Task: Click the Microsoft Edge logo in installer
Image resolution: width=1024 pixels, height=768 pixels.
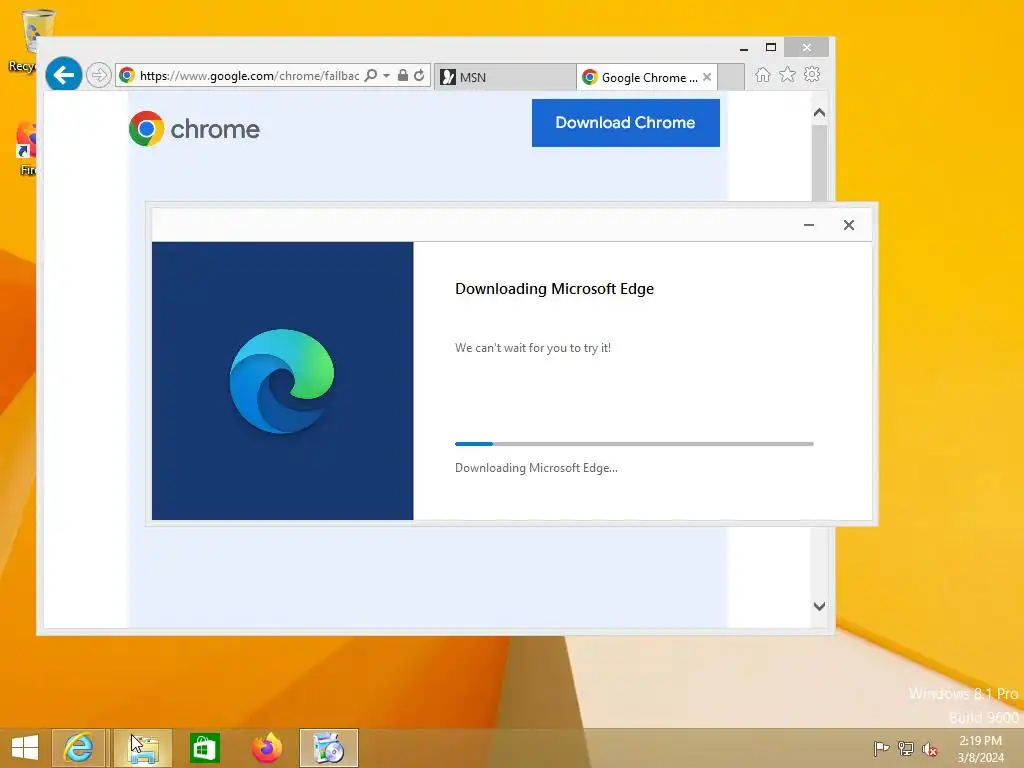Action: click(281, 381)
